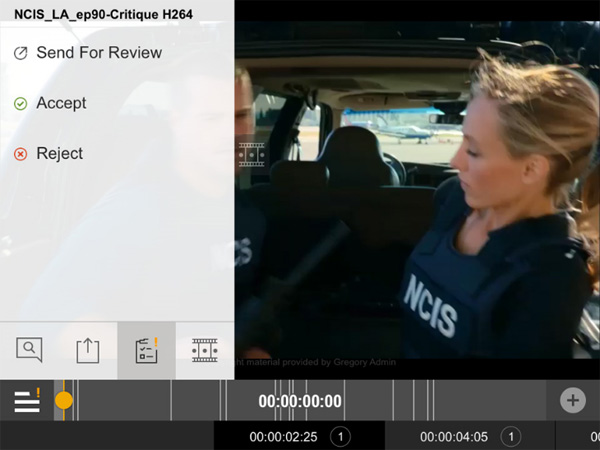Click the Send For Review arrow icon
Viewport: 600px width, 450px height.
pos(21,53)
